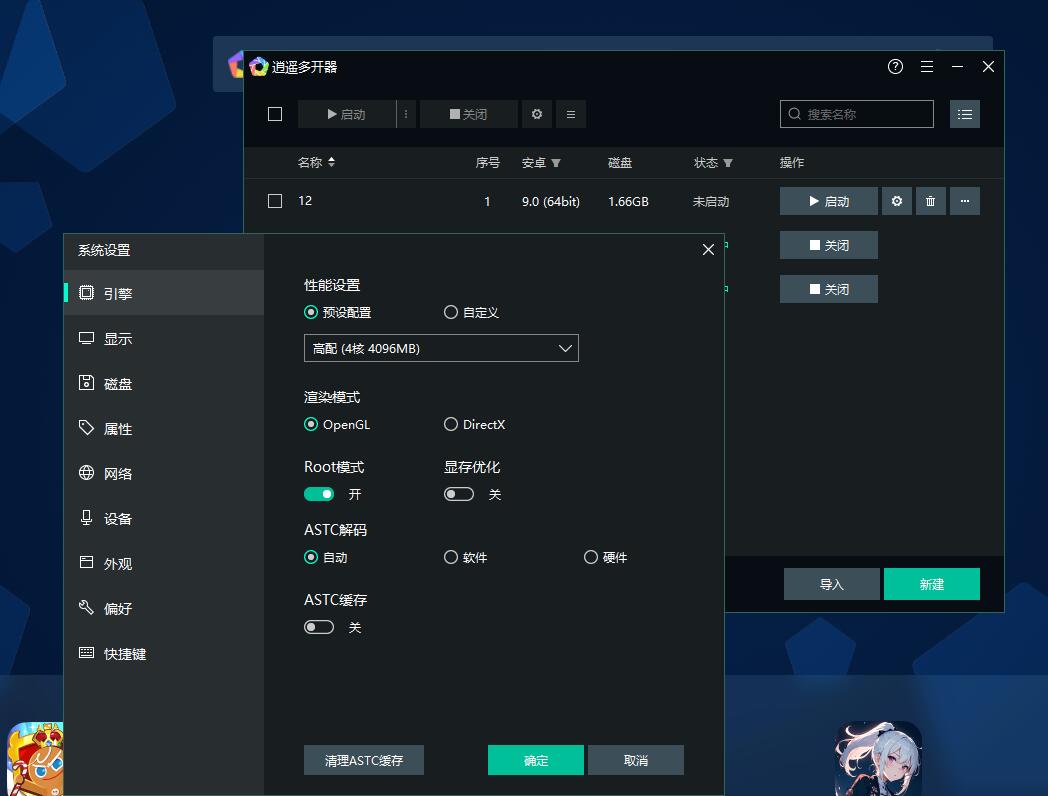Enable the 显存优化 toggle
This screenshot has height=796, width=1048.
click(x=459, y=494)
